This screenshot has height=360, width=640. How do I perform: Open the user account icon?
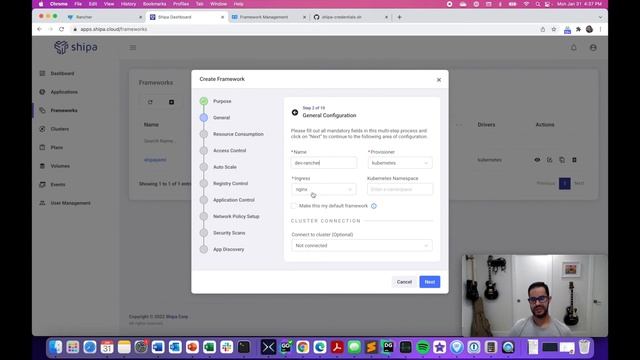[593, 48]
